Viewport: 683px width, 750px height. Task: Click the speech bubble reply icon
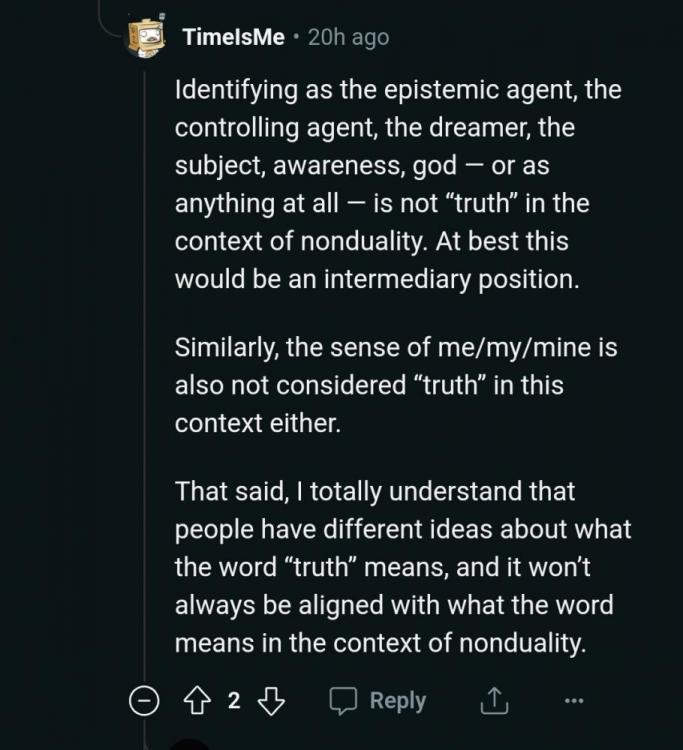tap(344, 702)
